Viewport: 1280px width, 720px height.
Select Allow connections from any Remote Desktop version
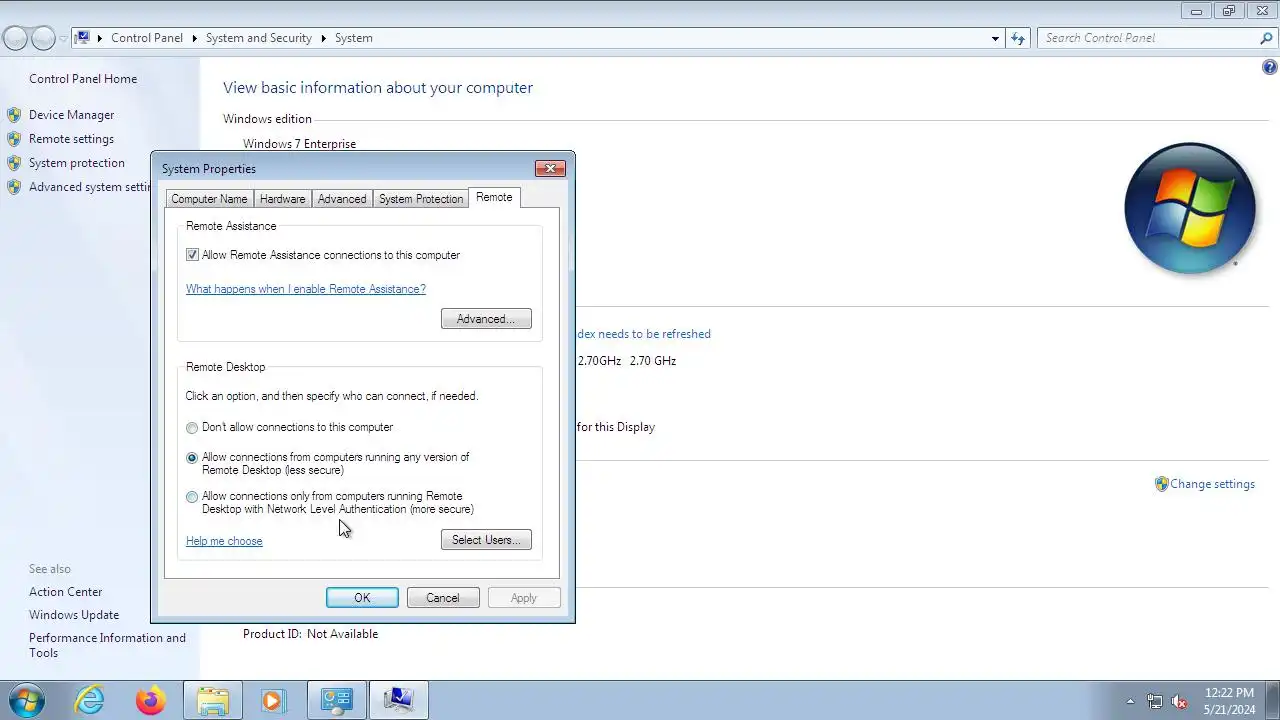point(192,458)
